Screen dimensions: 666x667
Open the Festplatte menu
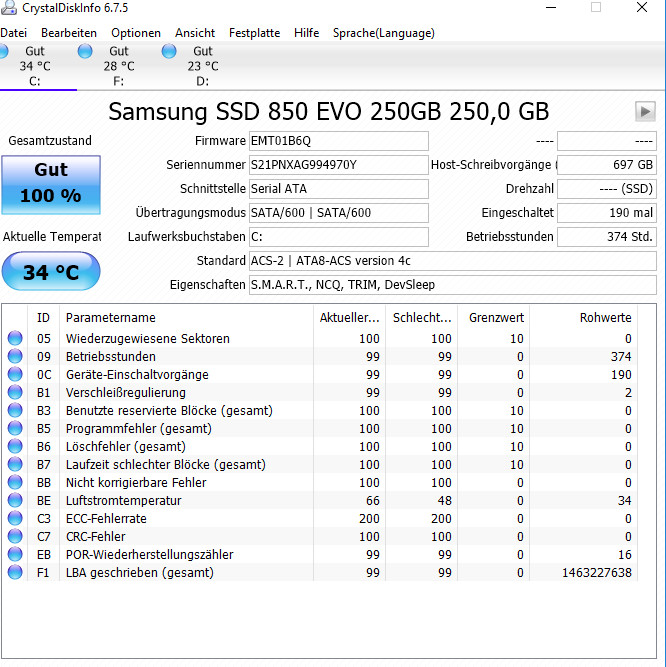254,33
